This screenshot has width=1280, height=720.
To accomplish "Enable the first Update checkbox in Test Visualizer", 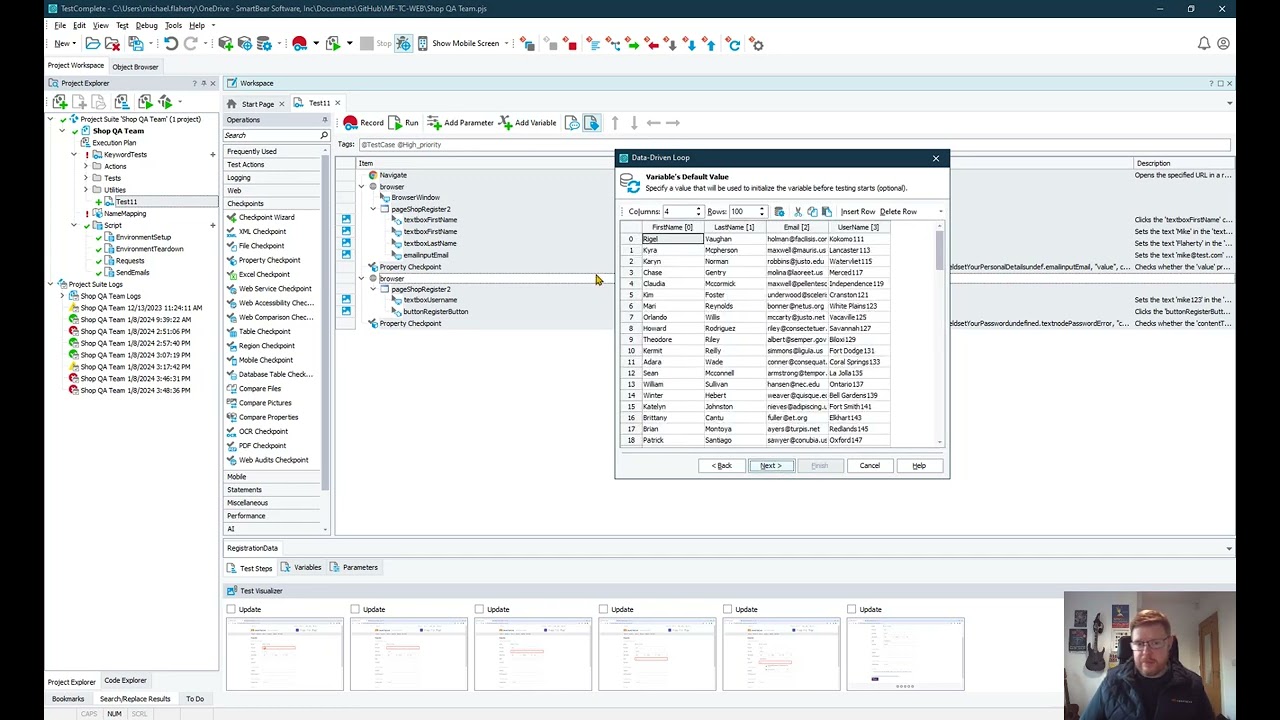I will [x=231, y=609].
